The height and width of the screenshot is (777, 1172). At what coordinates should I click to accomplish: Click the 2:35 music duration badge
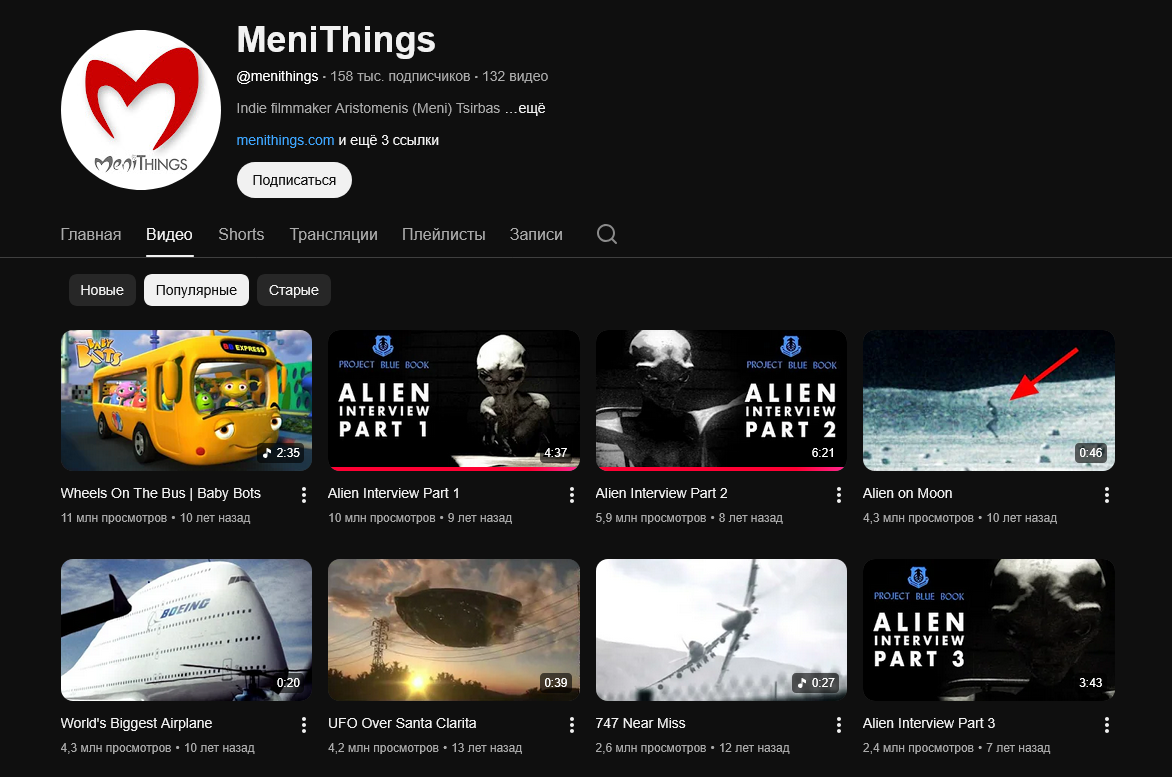coord(282,453)
